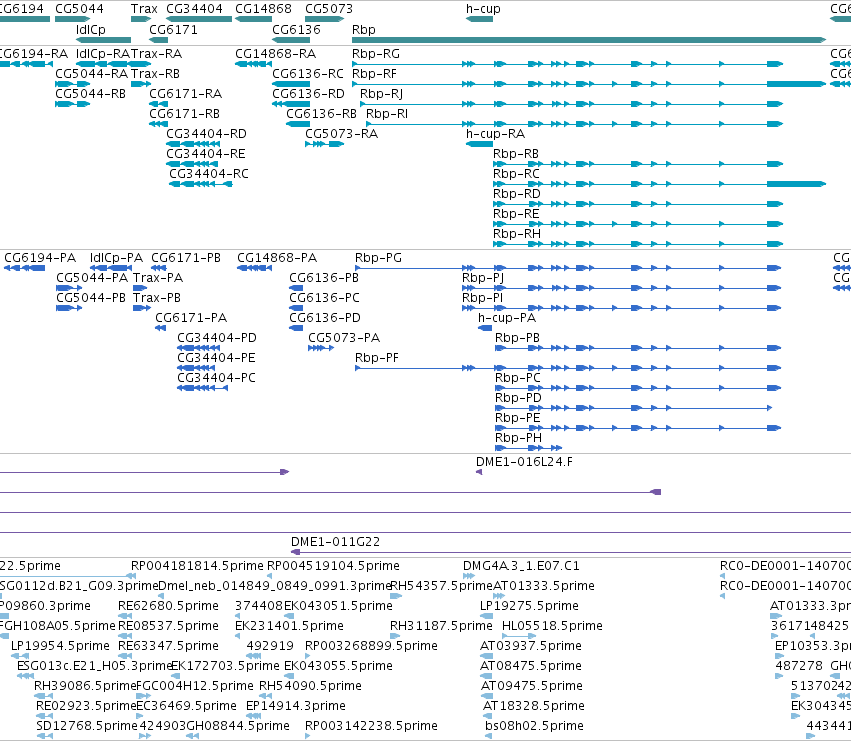
Task: Select the CG34404-RE transcript label
Action: [206, 154]
